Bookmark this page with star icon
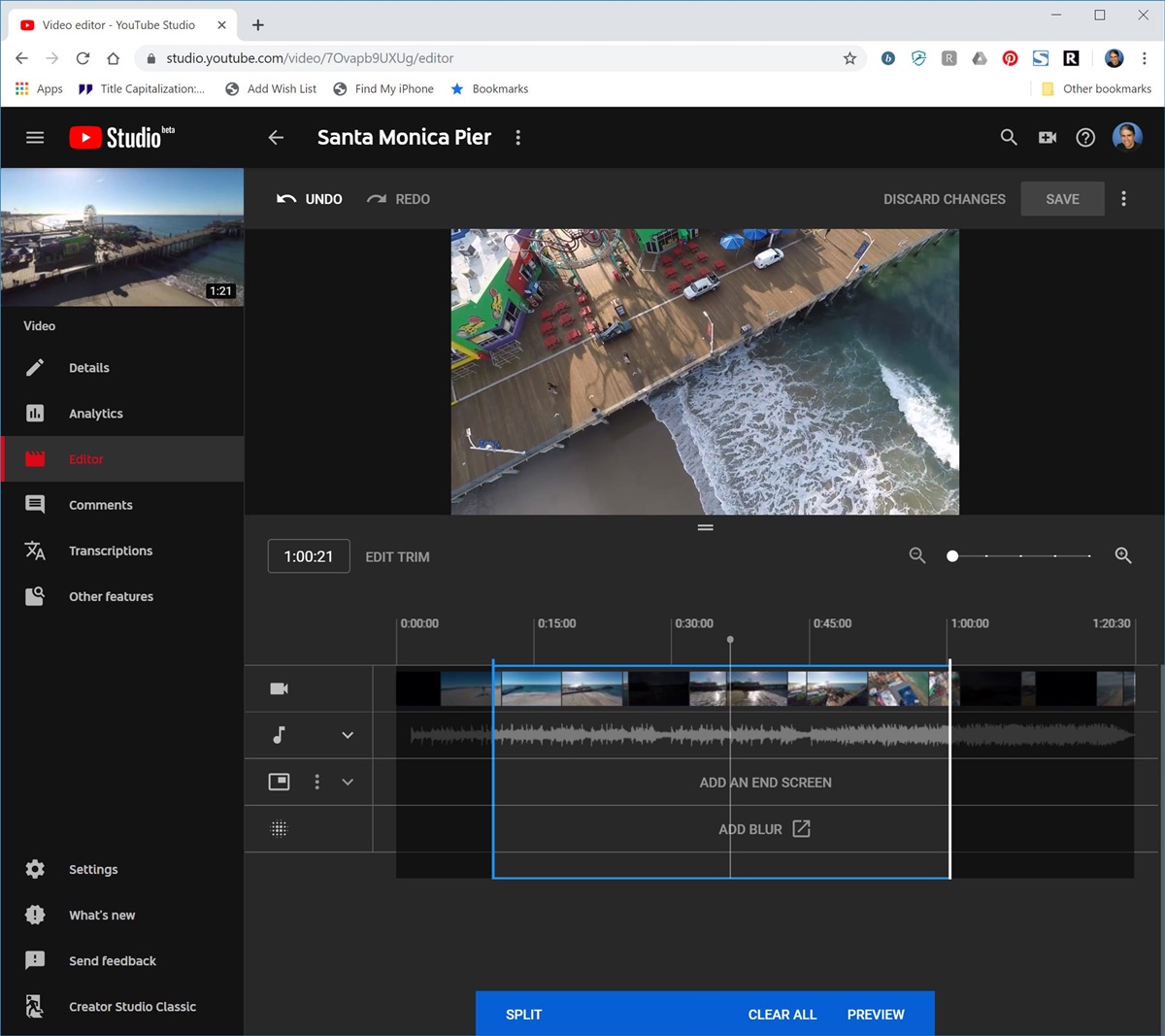The height and width of the screenshot is (1036, 1165). point(849,58)
